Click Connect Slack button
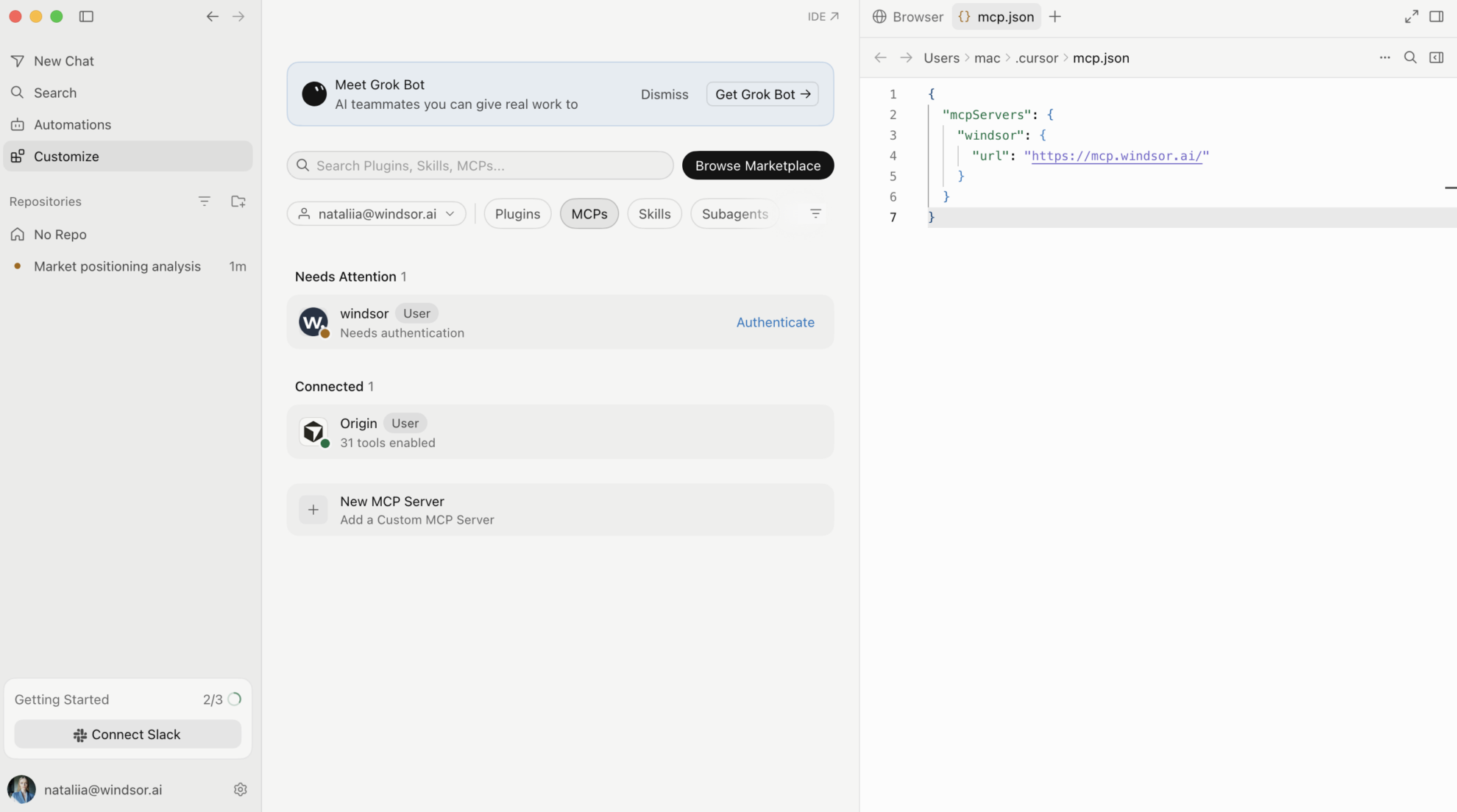 pyautogui.click(x=128, y=734)
